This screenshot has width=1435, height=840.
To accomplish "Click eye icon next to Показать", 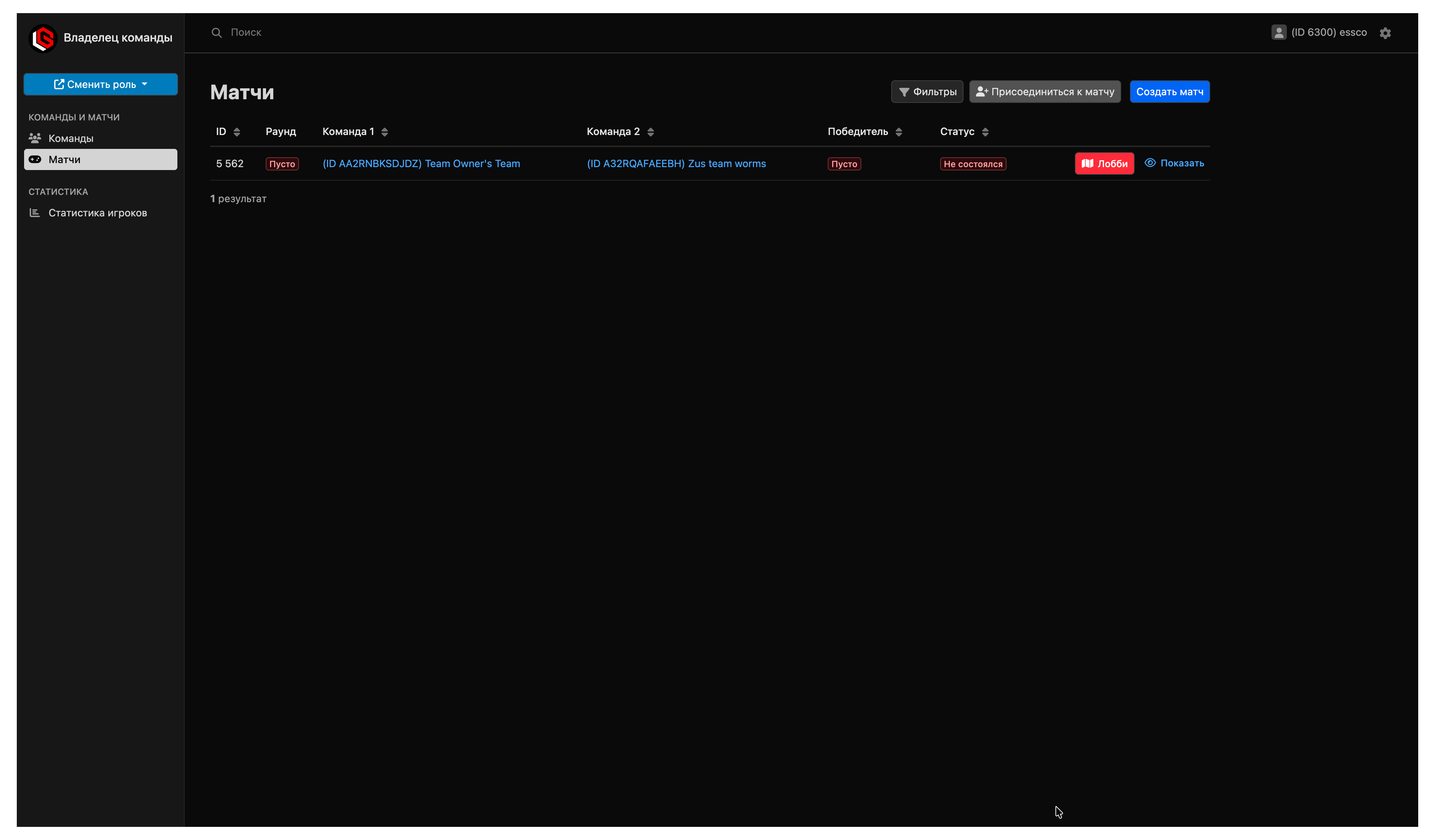I will pyautogui.click(x=1150, y=163).
